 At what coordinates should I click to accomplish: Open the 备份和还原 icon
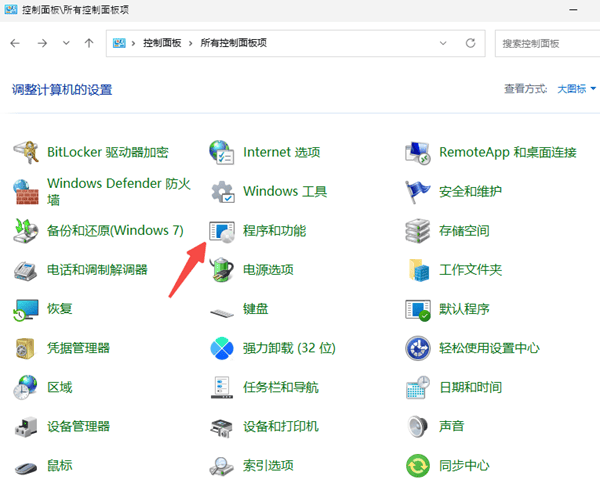click(x=26, y=231)
